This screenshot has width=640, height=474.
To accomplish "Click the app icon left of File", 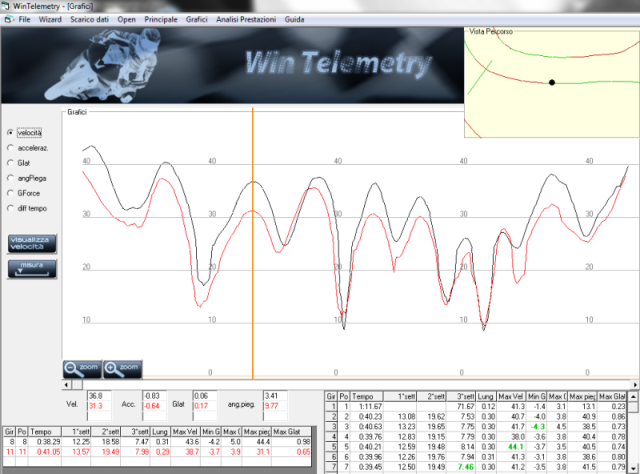I will click(9, 19).
